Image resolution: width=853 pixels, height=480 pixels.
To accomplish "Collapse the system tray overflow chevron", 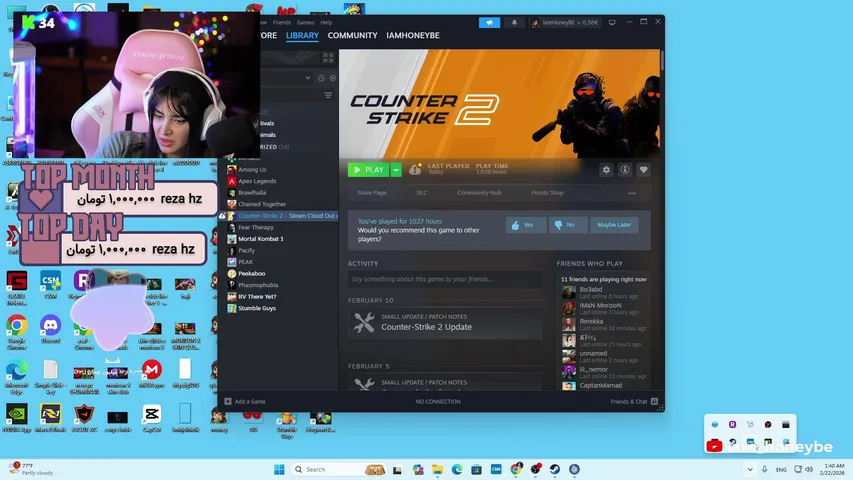I will coord(750,469).
